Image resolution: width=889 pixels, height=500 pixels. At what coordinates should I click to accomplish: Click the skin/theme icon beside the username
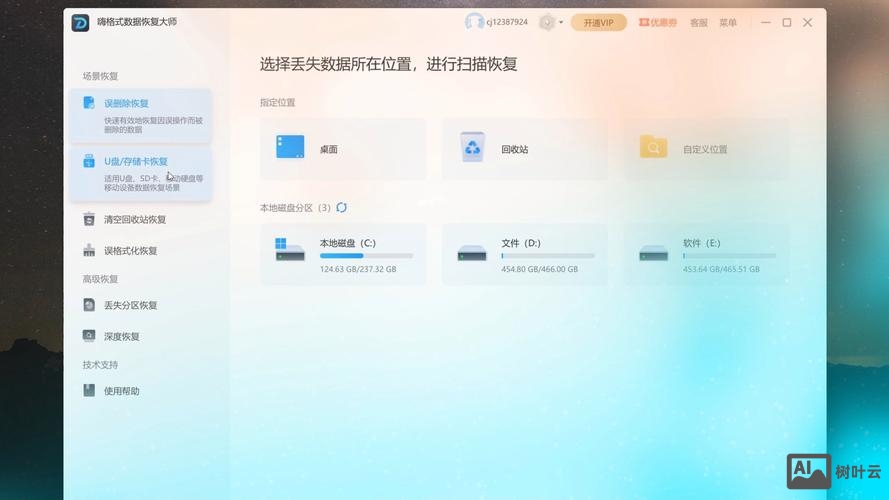pos(547,23)
